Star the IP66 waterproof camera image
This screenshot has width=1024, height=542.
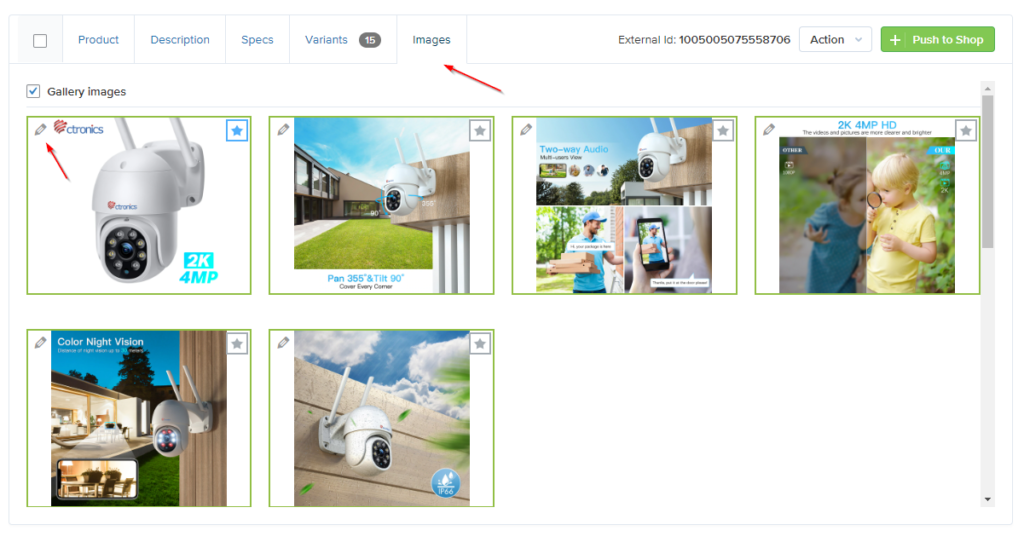click(x=480, y=344)
